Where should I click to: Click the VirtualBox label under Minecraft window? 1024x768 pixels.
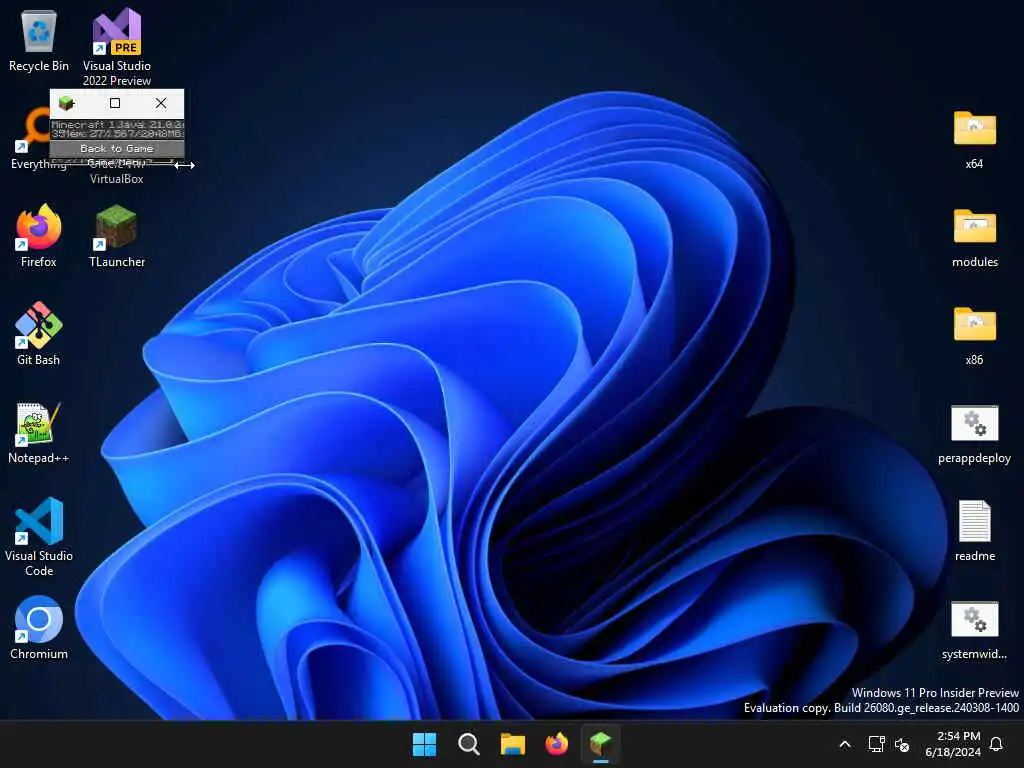click(x=117, y=179)
